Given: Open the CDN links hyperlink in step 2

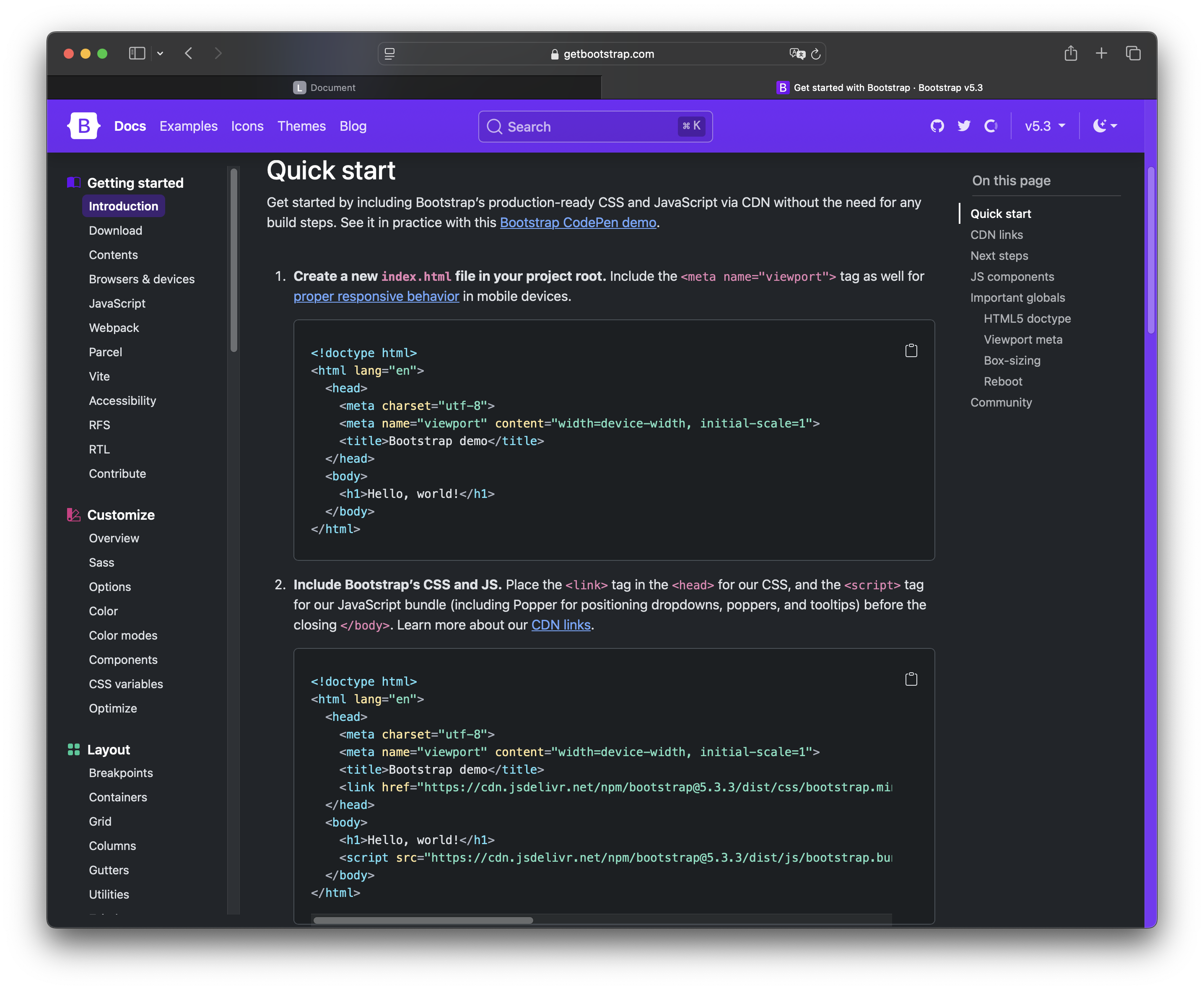Looking at the screenshot, I should (x=560, y=625).
